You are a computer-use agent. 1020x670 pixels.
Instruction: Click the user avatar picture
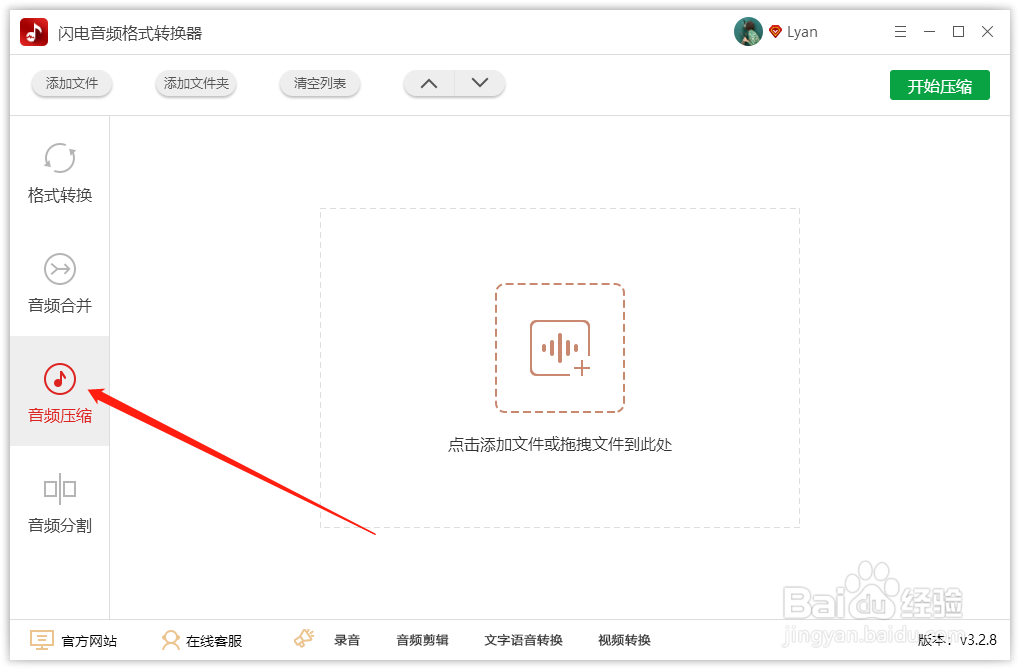tap(748, 32)
